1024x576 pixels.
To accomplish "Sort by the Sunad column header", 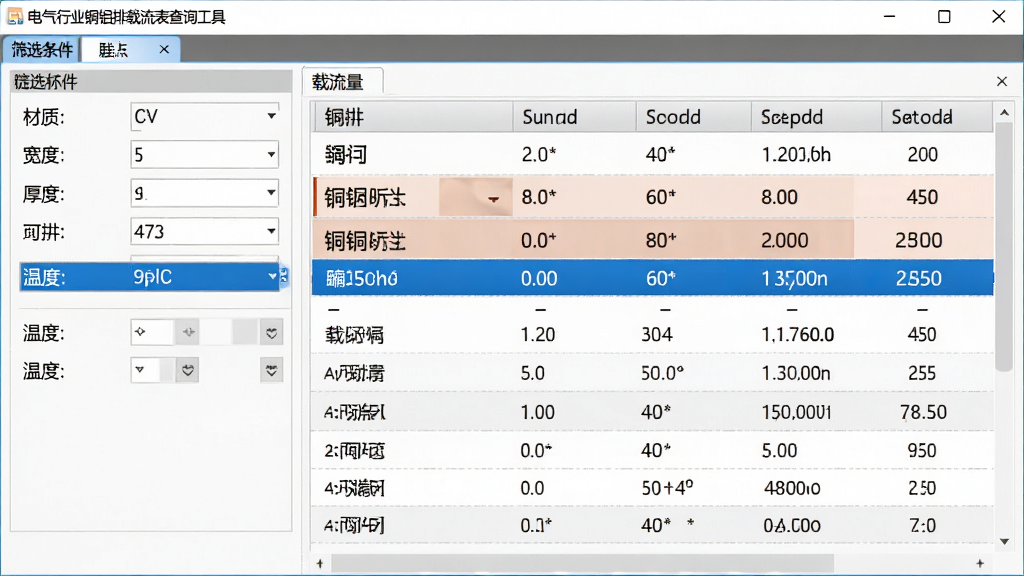I will 575,117.
